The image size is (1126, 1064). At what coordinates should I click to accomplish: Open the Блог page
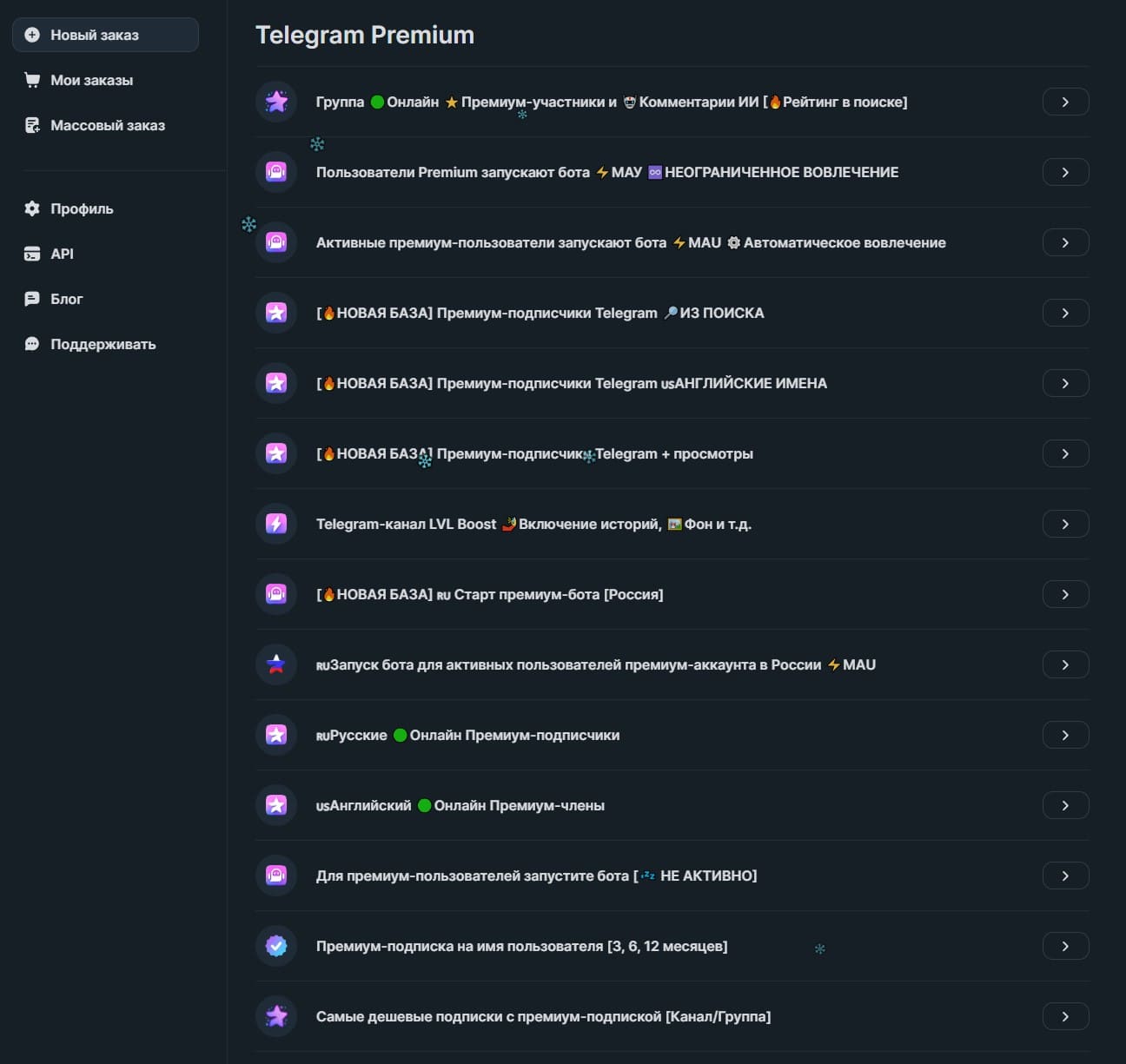(x=66, y=298)
